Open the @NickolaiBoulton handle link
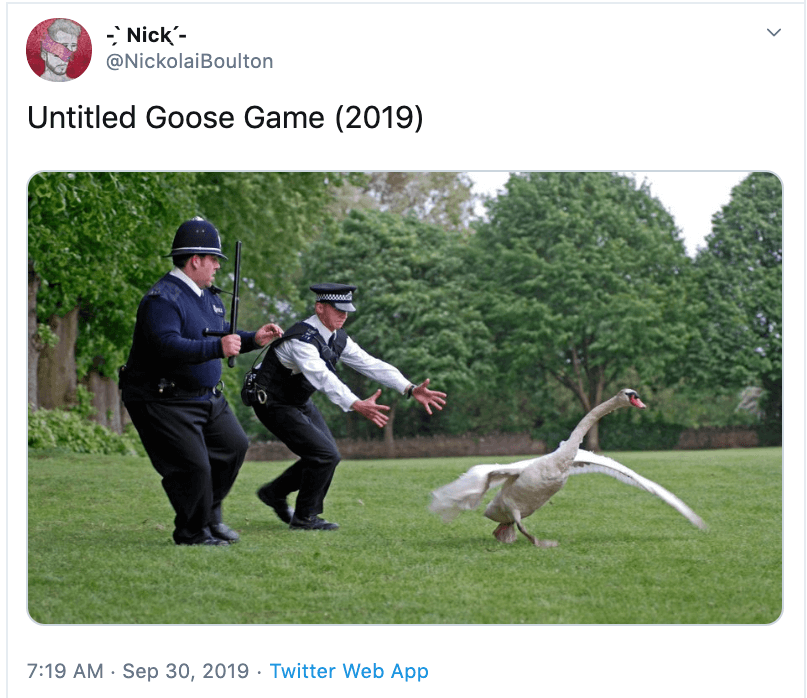Viewport: 807px width, 698px height. (189, 61)
